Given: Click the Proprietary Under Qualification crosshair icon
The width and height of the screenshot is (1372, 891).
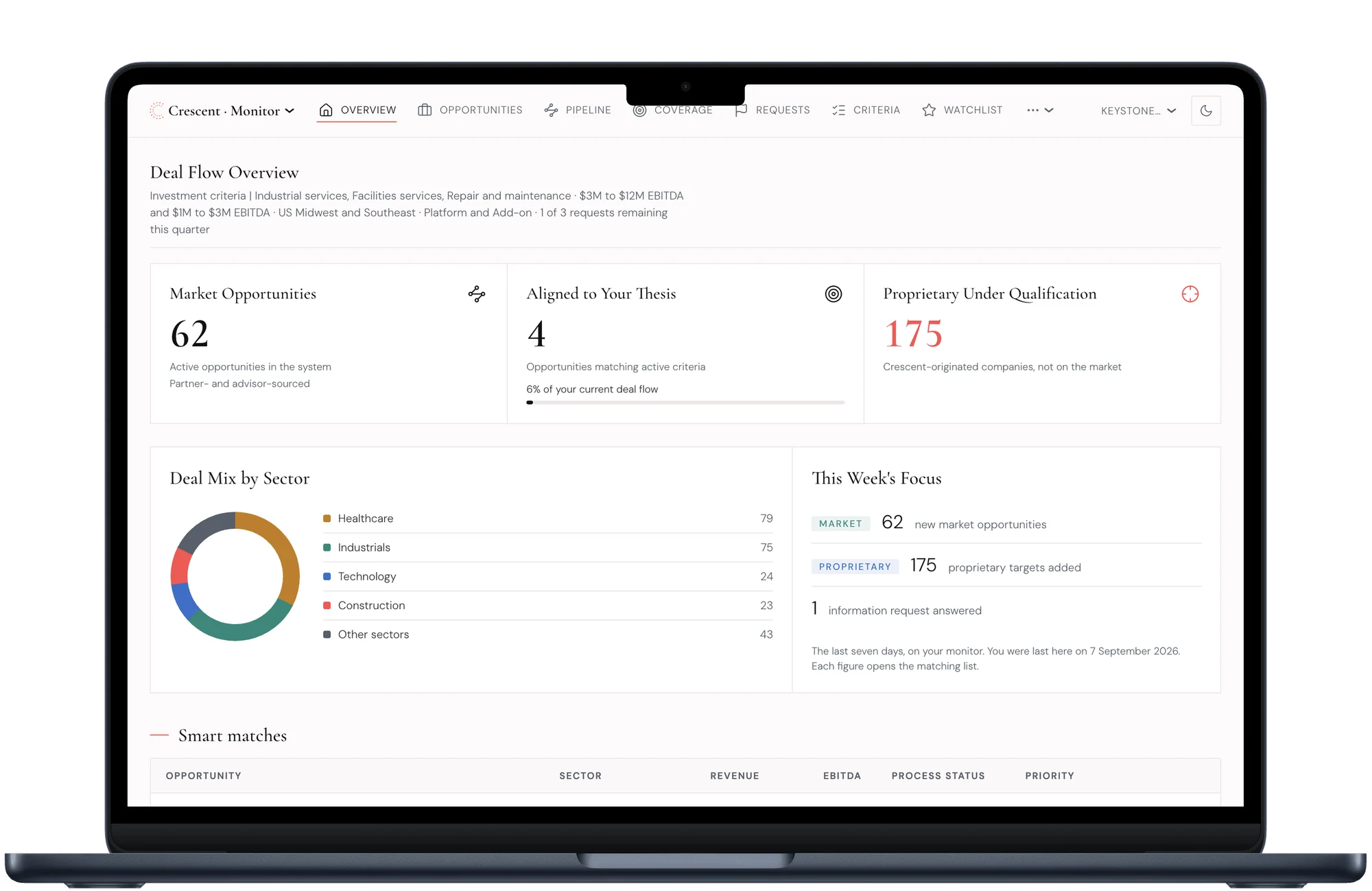Looking at the screenshot, I should 1190,294.
